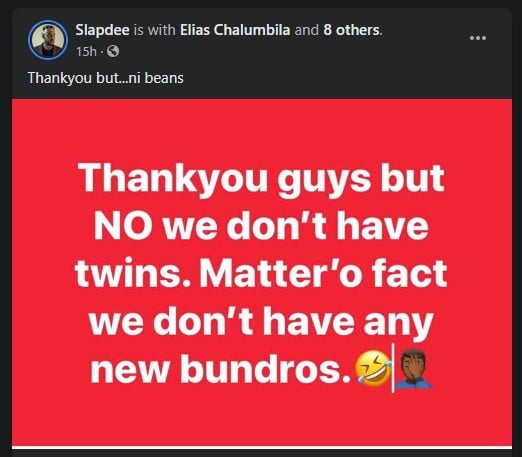Click the white bar below red image
The width and height of the screenshot is (522, 457).
pos(262,447)
